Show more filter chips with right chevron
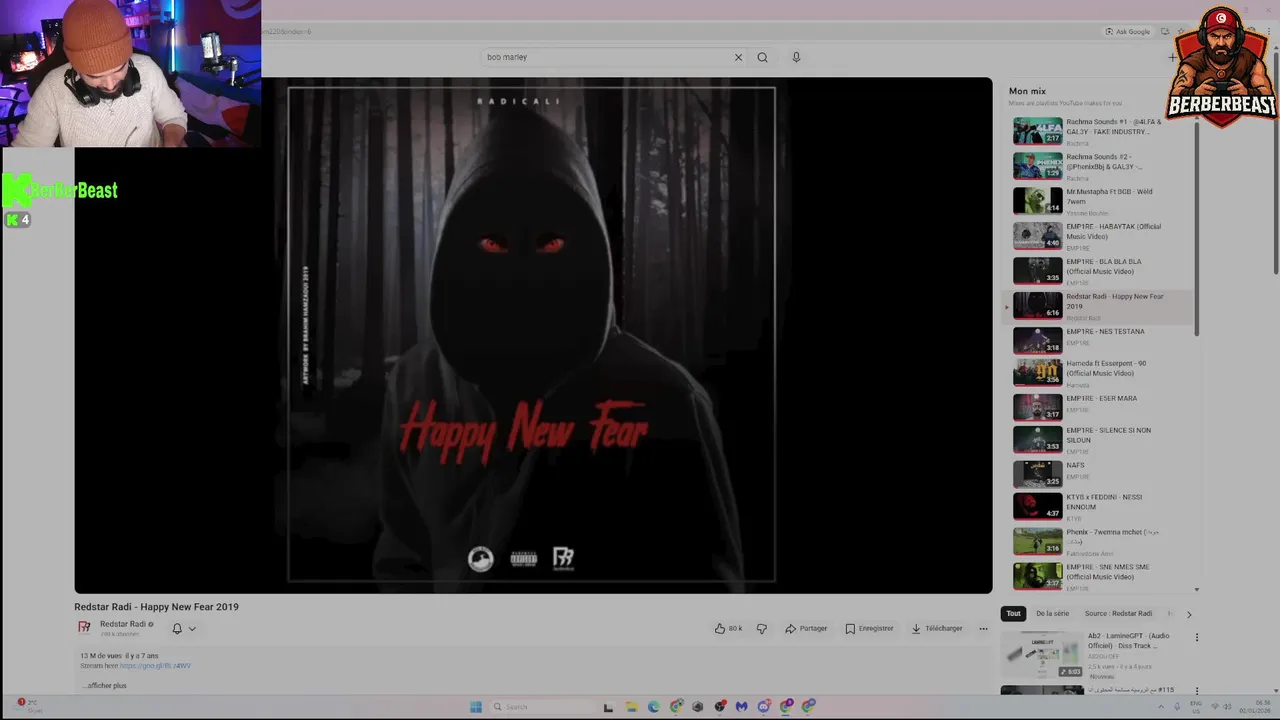Screen dimensions: 1280x720 [1189, 614]
